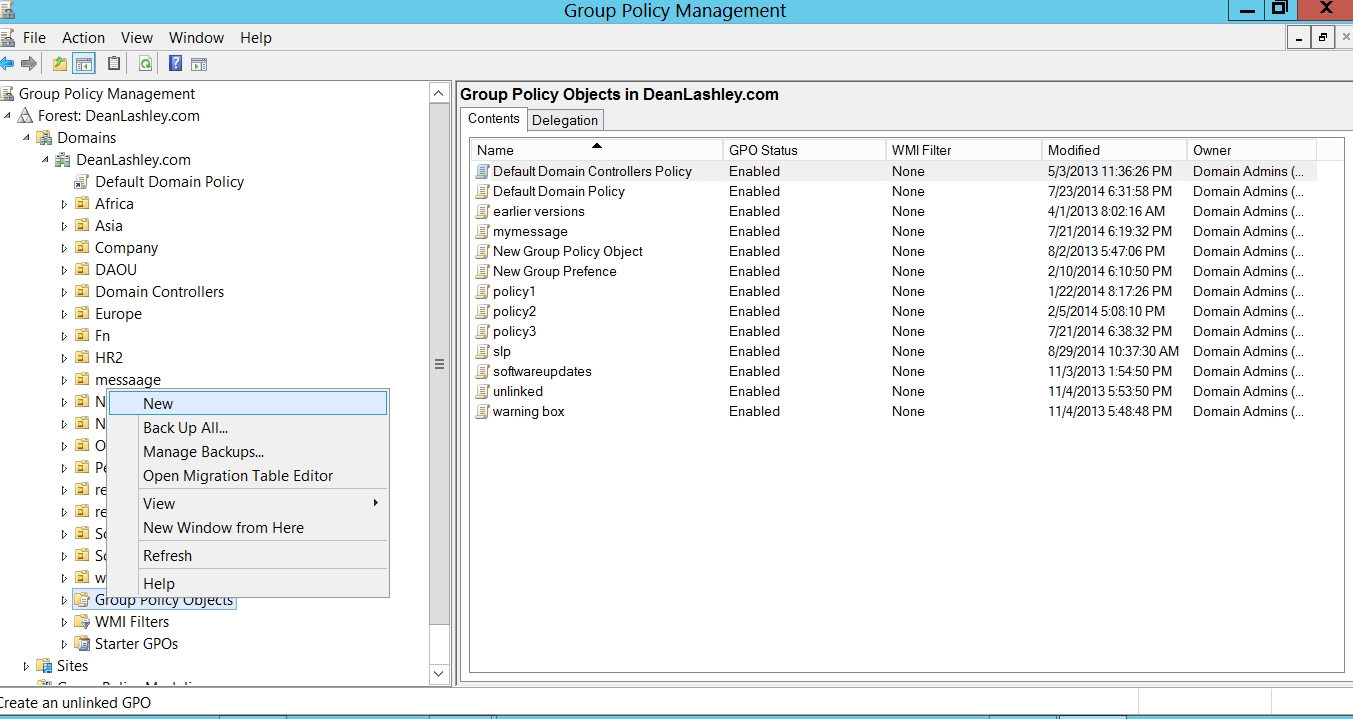Viewport: 1353px width, 719px height.
Task: Select Back Up All... context menu entry
Action: 185,428
